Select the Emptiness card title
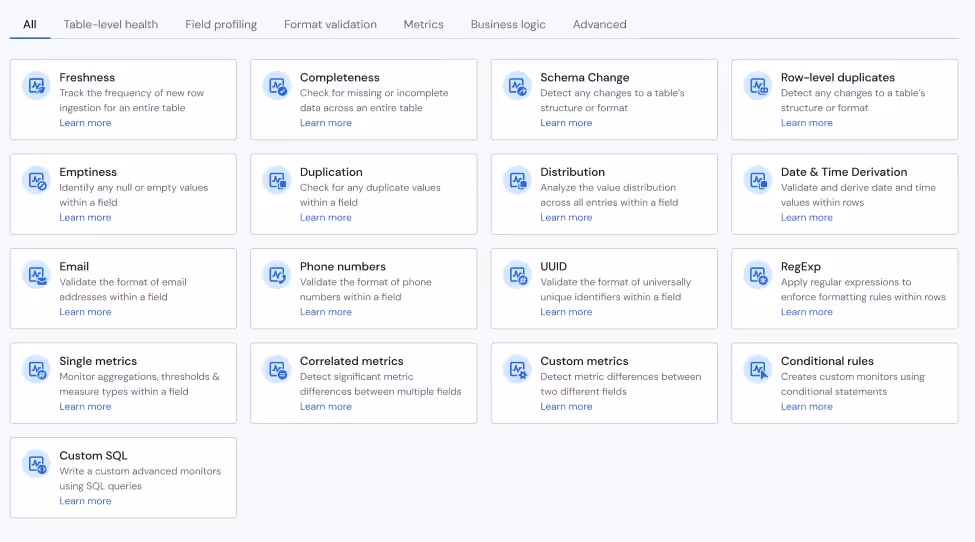Image resolution: width=975 pixels, height=542 pixels. coord(88,172)
